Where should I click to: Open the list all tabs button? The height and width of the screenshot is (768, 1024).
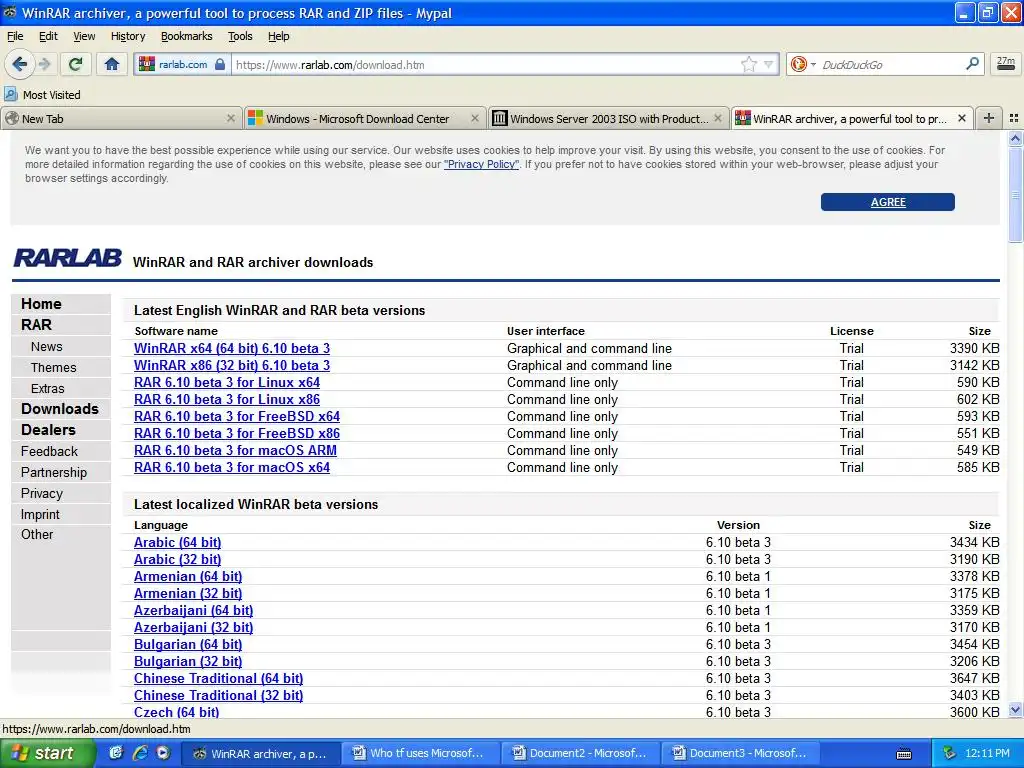pos(1014,118)
